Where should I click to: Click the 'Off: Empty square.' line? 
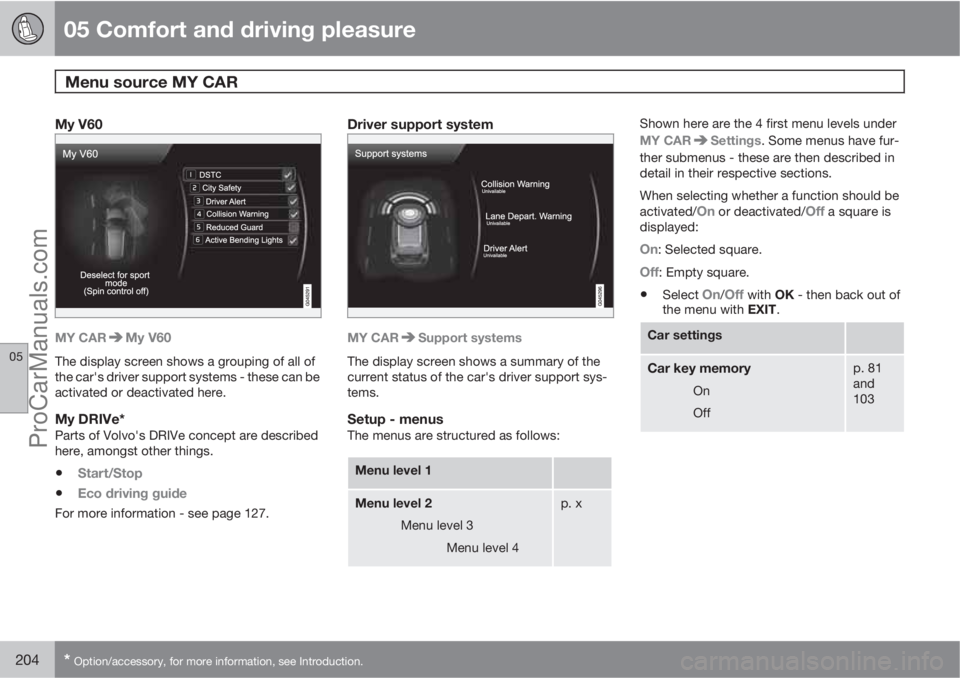tap(694, 273)
